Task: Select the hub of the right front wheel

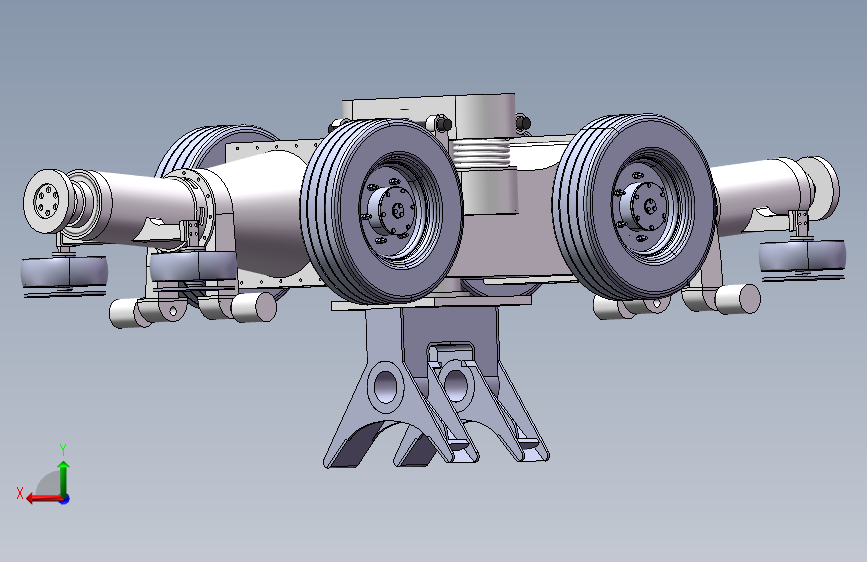Action: [x=645, y=207]
